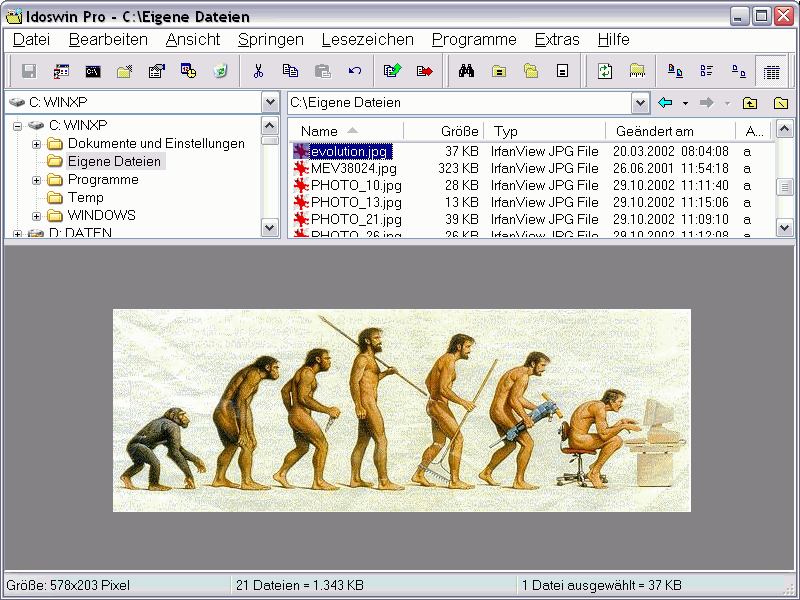Screen dimensions: 800x600
Task: Undo with the blue curved arrow icon
Action: (x=355, y=71)
